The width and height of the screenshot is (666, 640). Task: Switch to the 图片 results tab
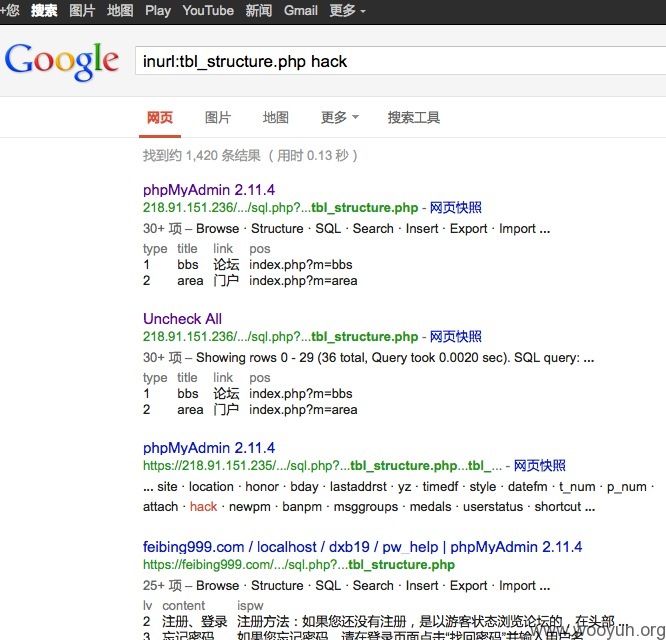point(218,118)
